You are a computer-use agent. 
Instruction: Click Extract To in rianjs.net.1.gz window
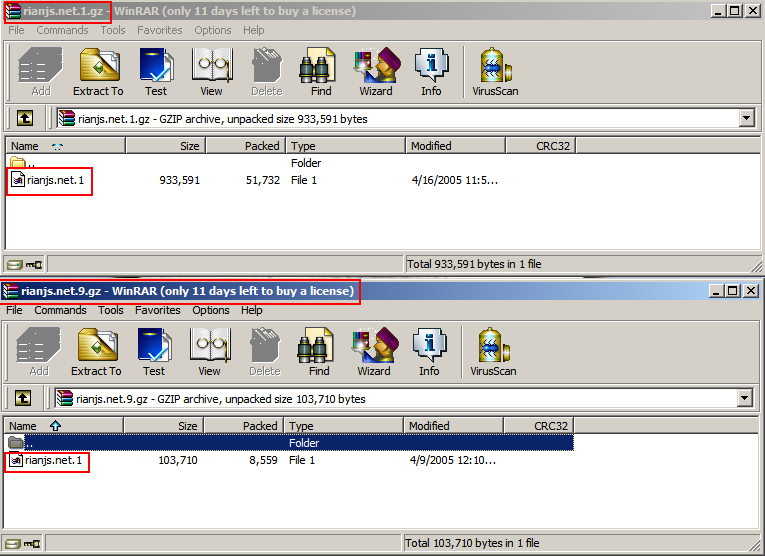(x=98, y=72)
